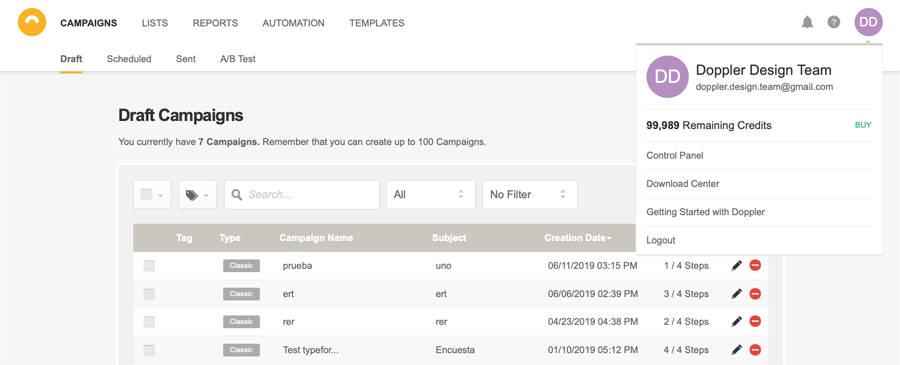Viewport: 900px width, 365px height.
Task: Click the Subject column header
Action: pos(449,238)
